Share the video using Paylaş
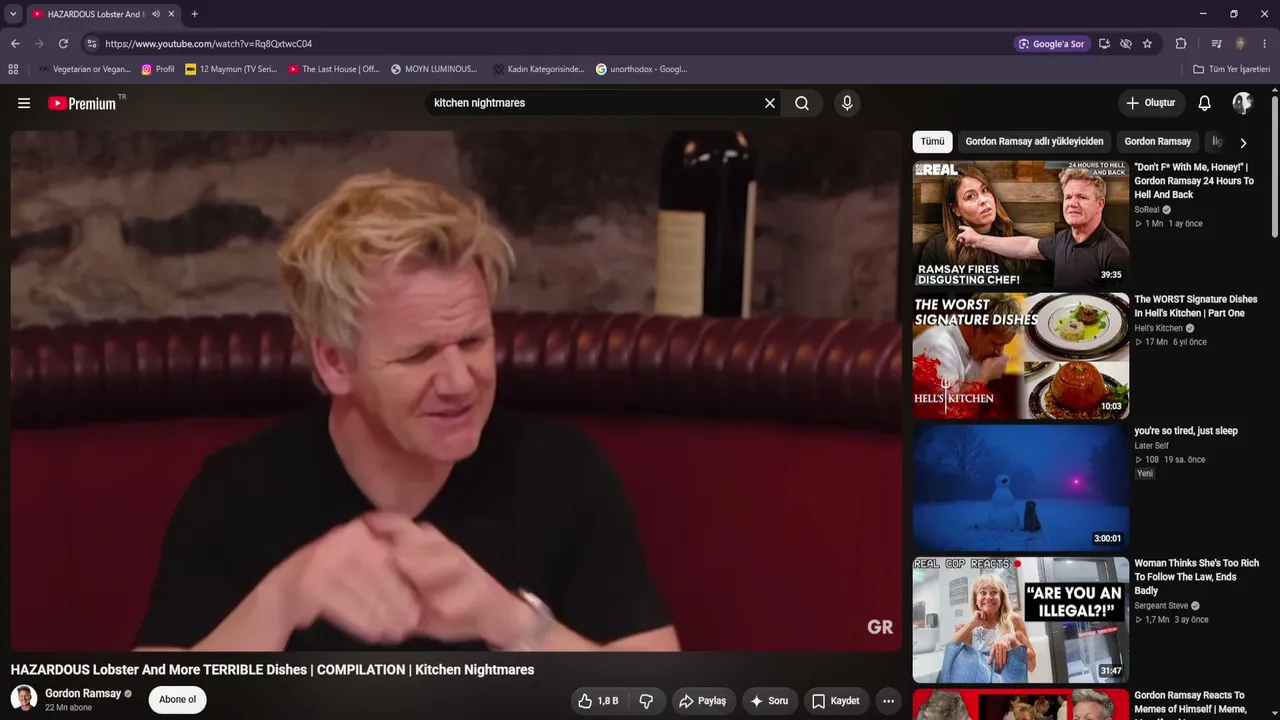This screenshot has width=1280, height=720. coord(702,701)
